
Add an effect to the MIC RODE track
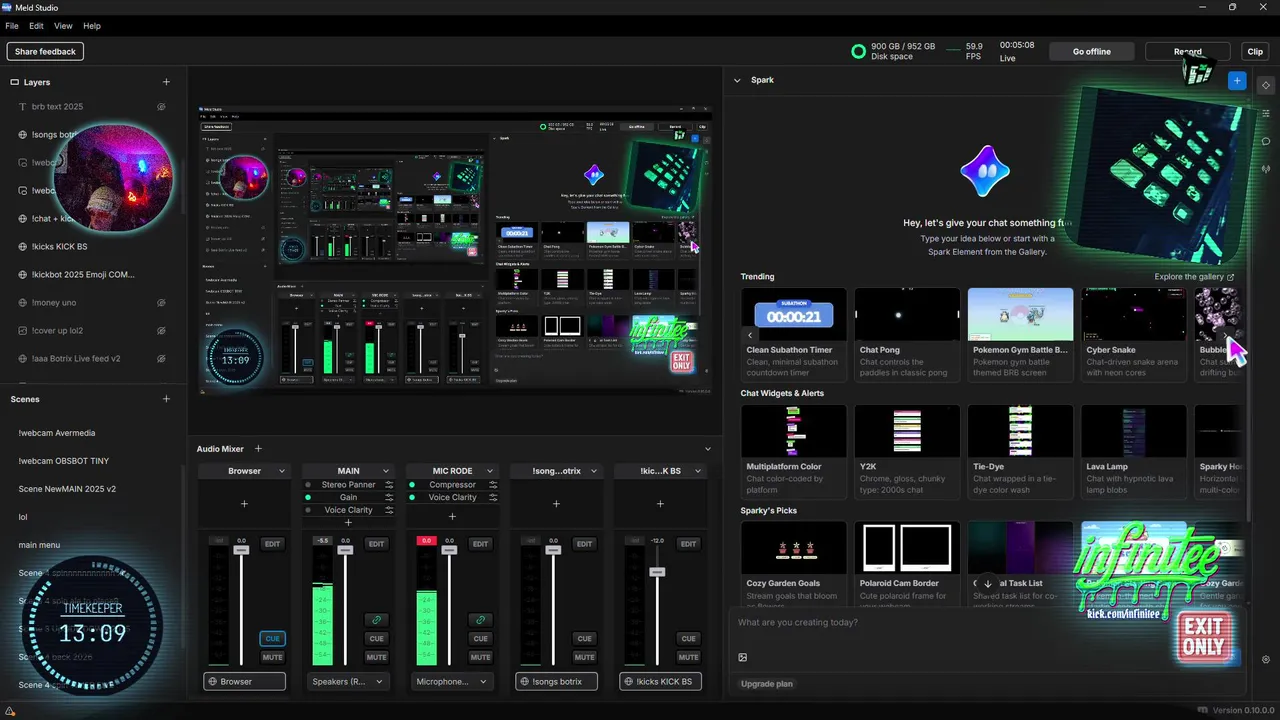pos(452,516)
